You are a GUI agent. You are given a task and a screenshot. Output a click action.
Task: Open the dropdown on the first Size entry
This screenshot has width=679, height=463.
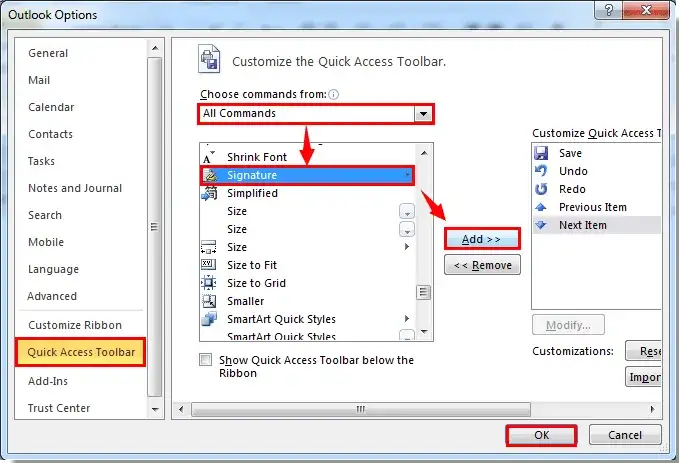(x=407, y=211)
